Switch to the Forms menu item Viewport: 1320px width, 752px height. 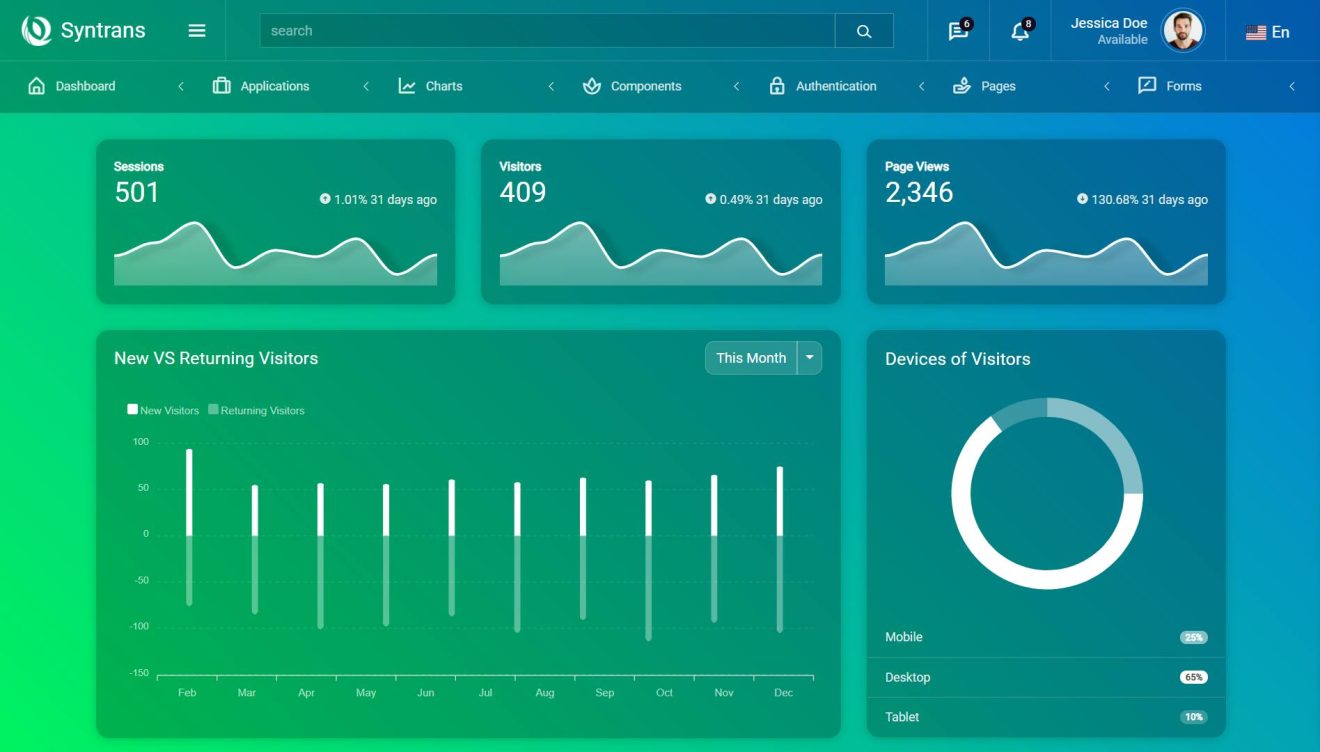coord(1184,86)
